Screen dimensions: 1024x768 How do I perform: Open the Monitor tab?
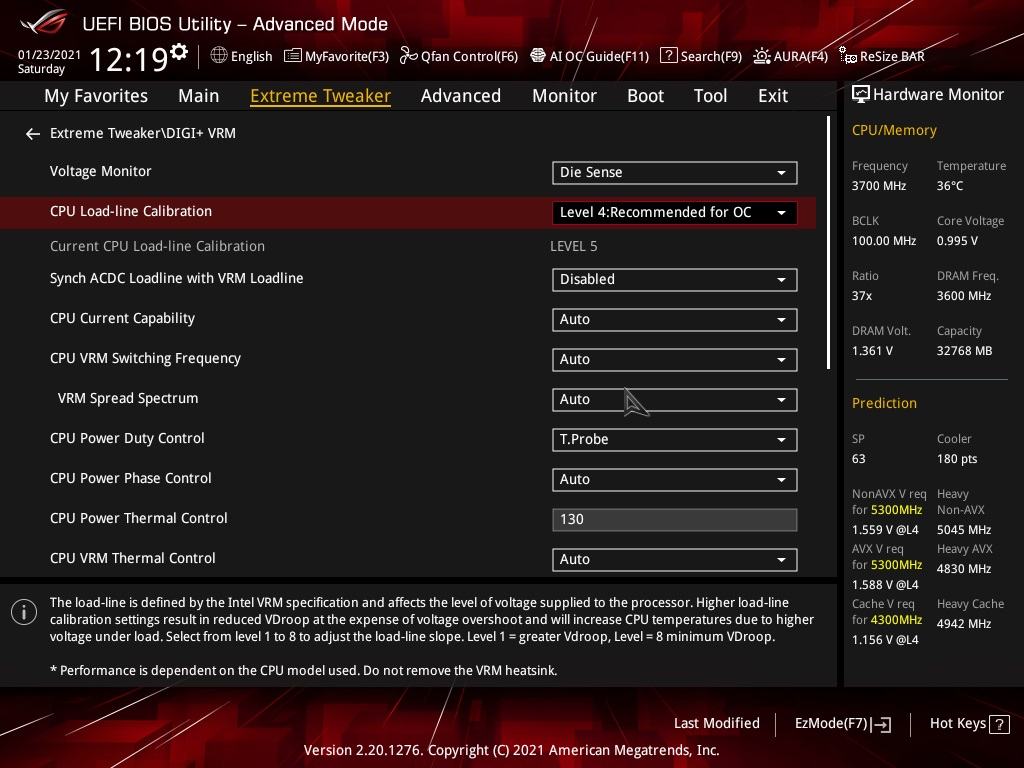[564, 96]
